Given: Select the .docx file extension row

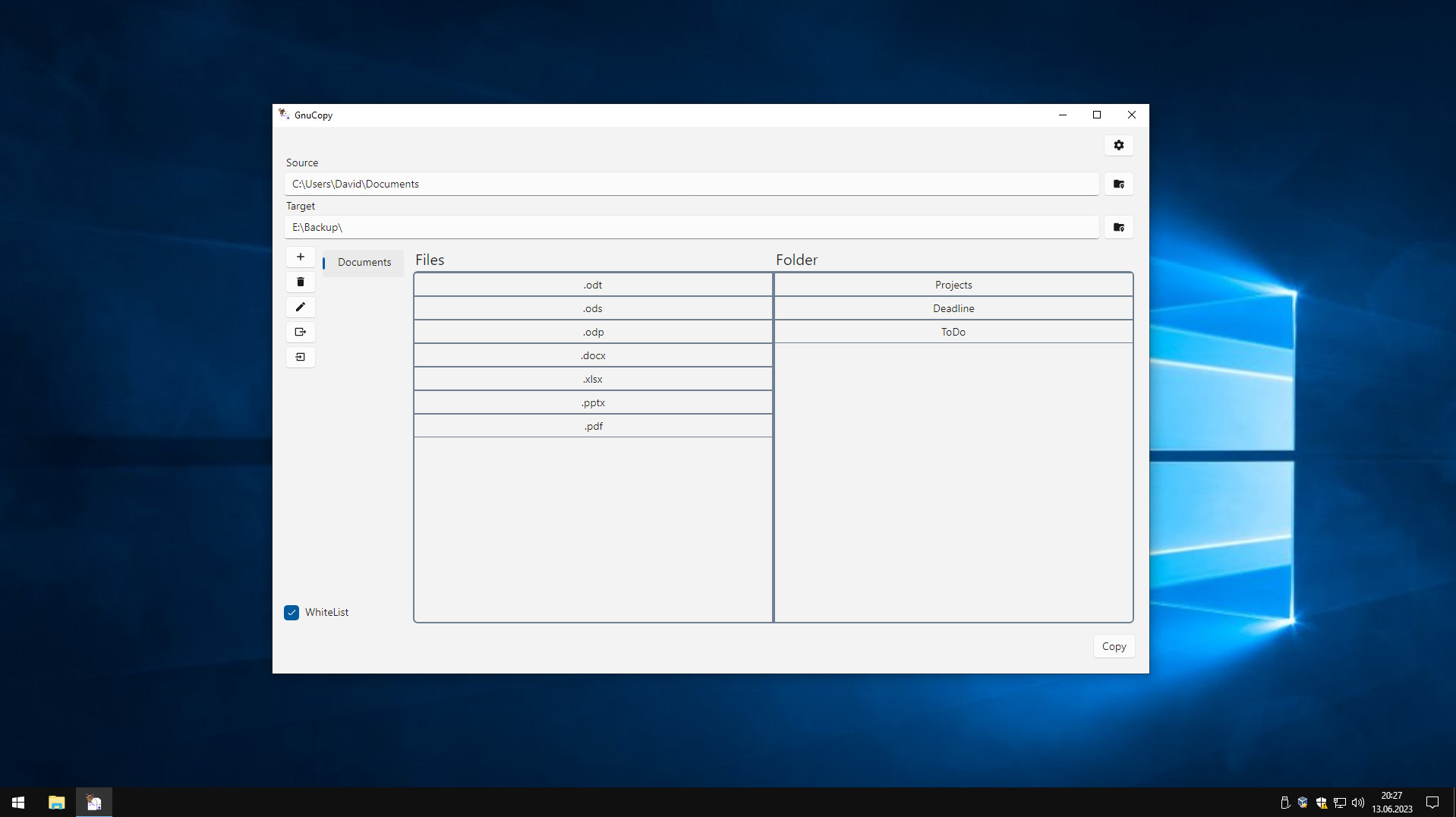Looking at the screenshot, I should click(593, 355).
